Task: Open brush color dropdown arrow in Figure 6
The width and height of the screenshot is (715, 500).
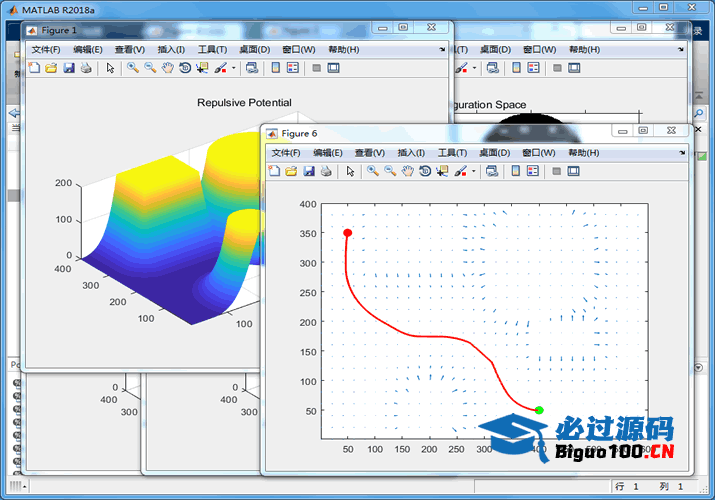Action: [x=474, y=172]
